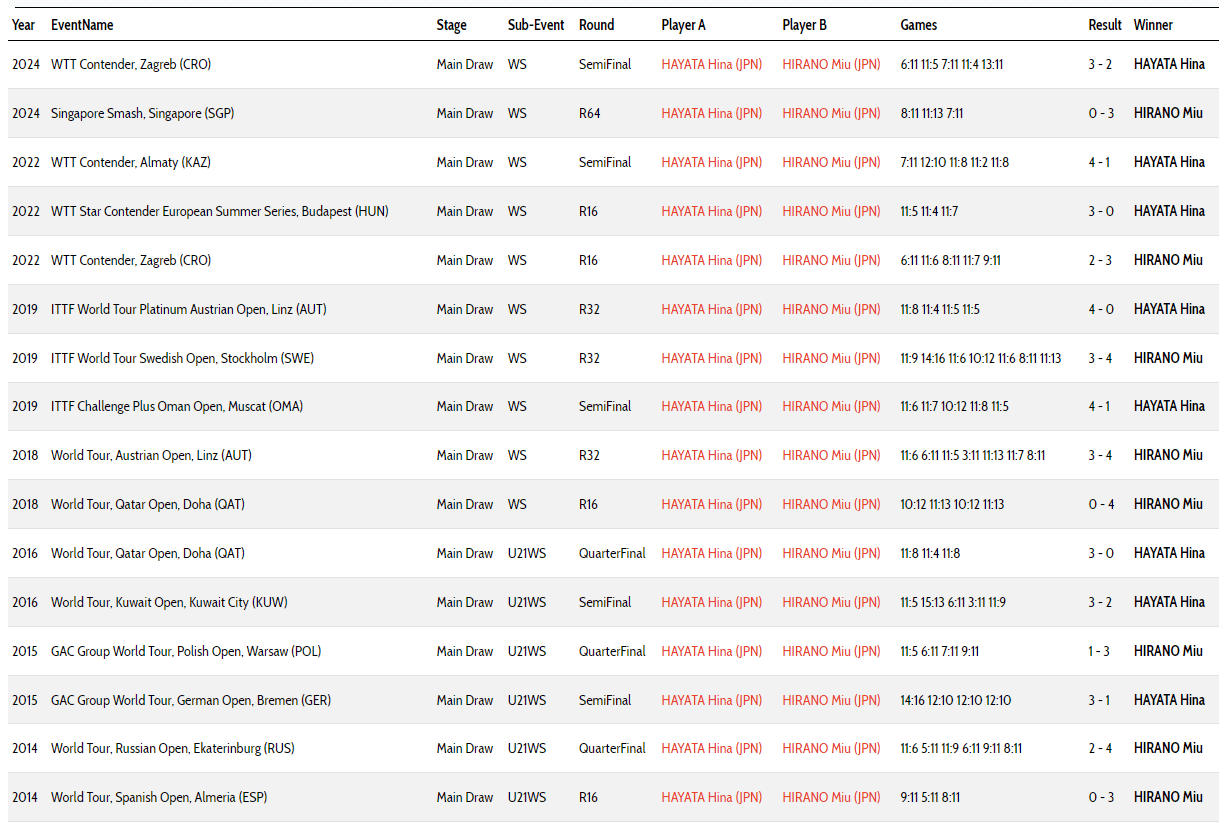
Task: Open HAYATA Hina link in Almaty row
Action: coord(712,162)
